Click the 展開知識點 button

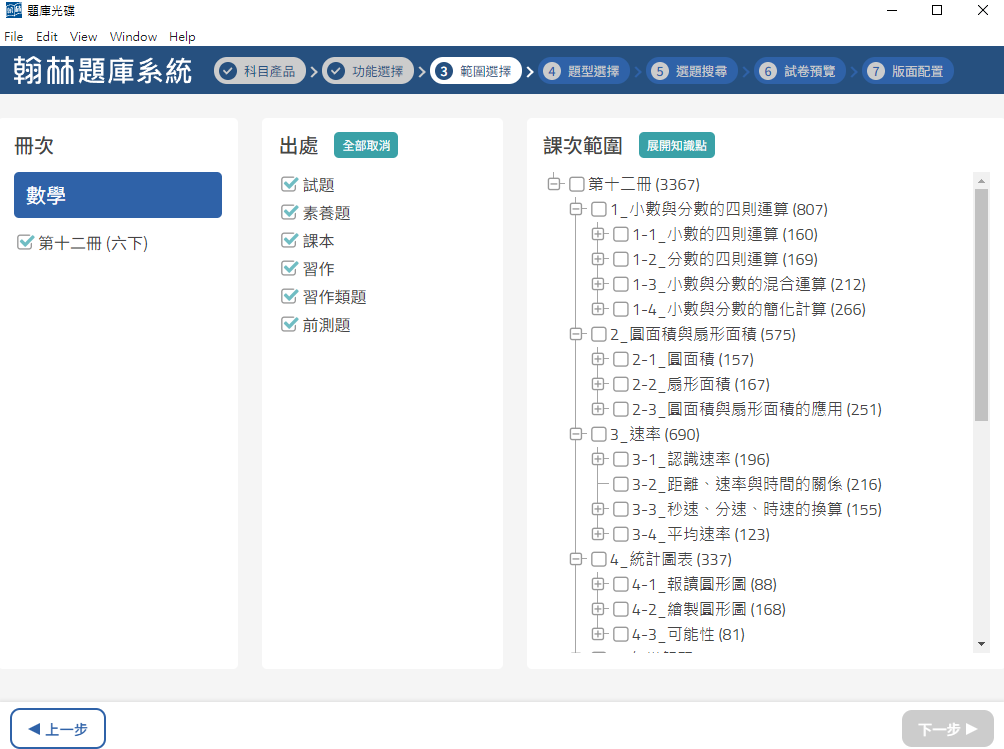coord(676,145)
